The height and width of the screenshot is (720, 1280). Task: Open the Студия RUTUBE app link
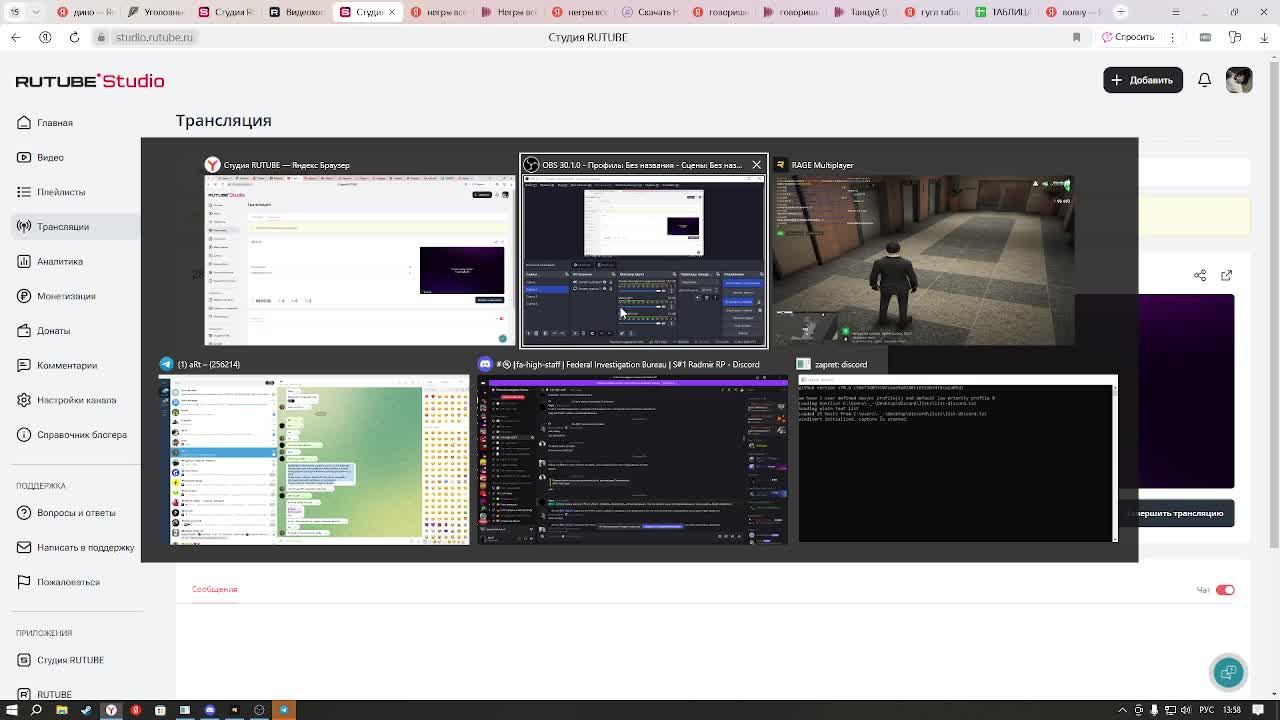point(60,660)
